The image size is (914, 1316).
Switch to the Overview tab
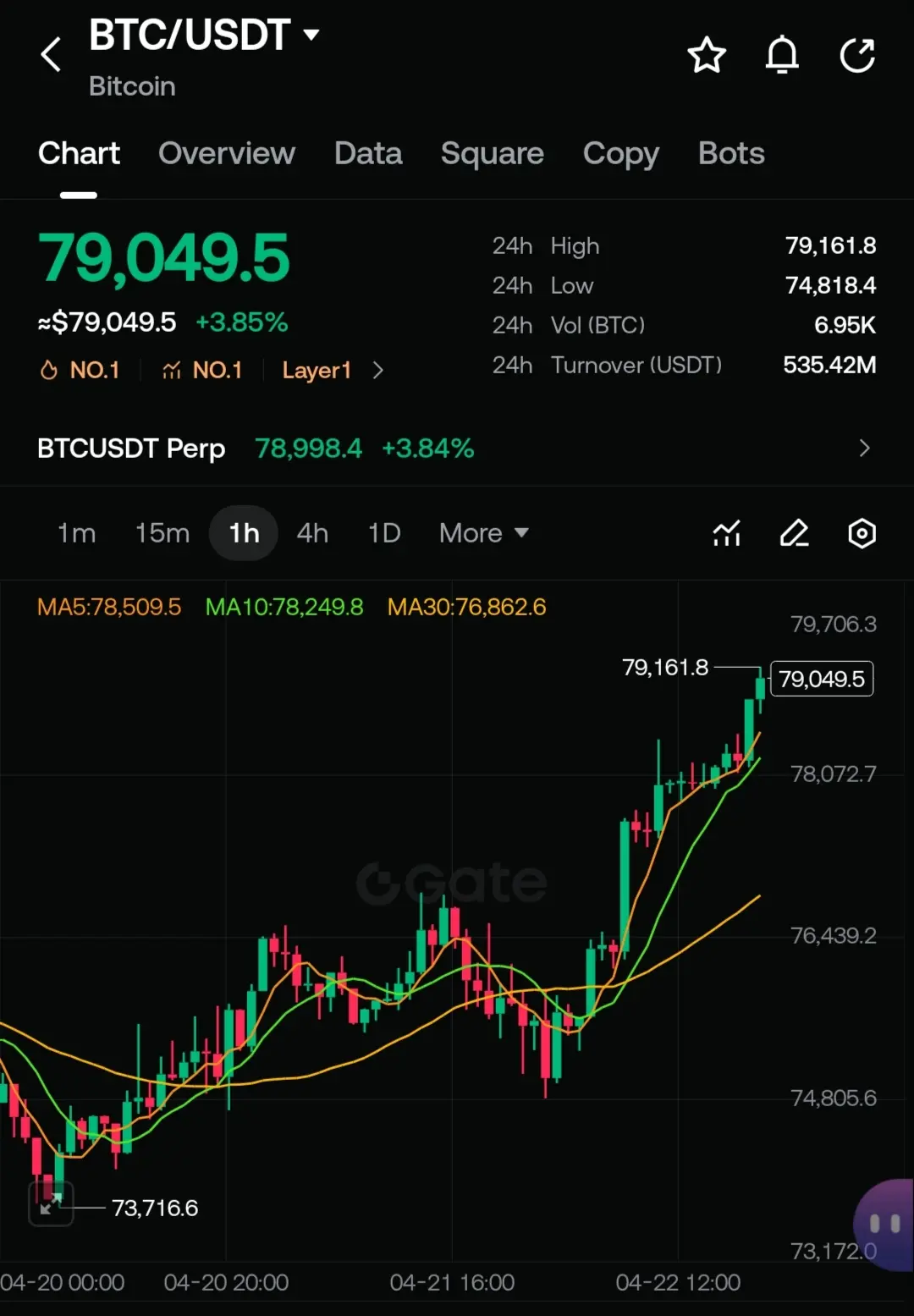227,153
